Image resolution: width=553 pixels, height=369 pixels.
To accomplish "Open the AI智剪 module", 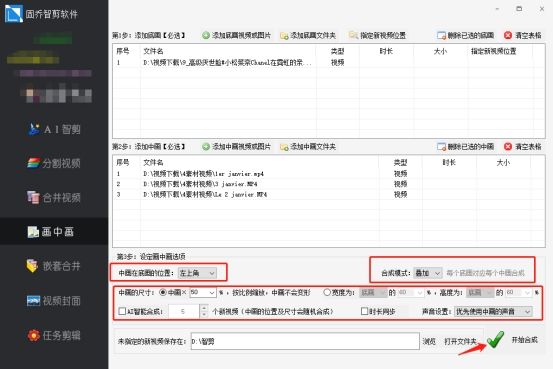I will click(54, 129).
